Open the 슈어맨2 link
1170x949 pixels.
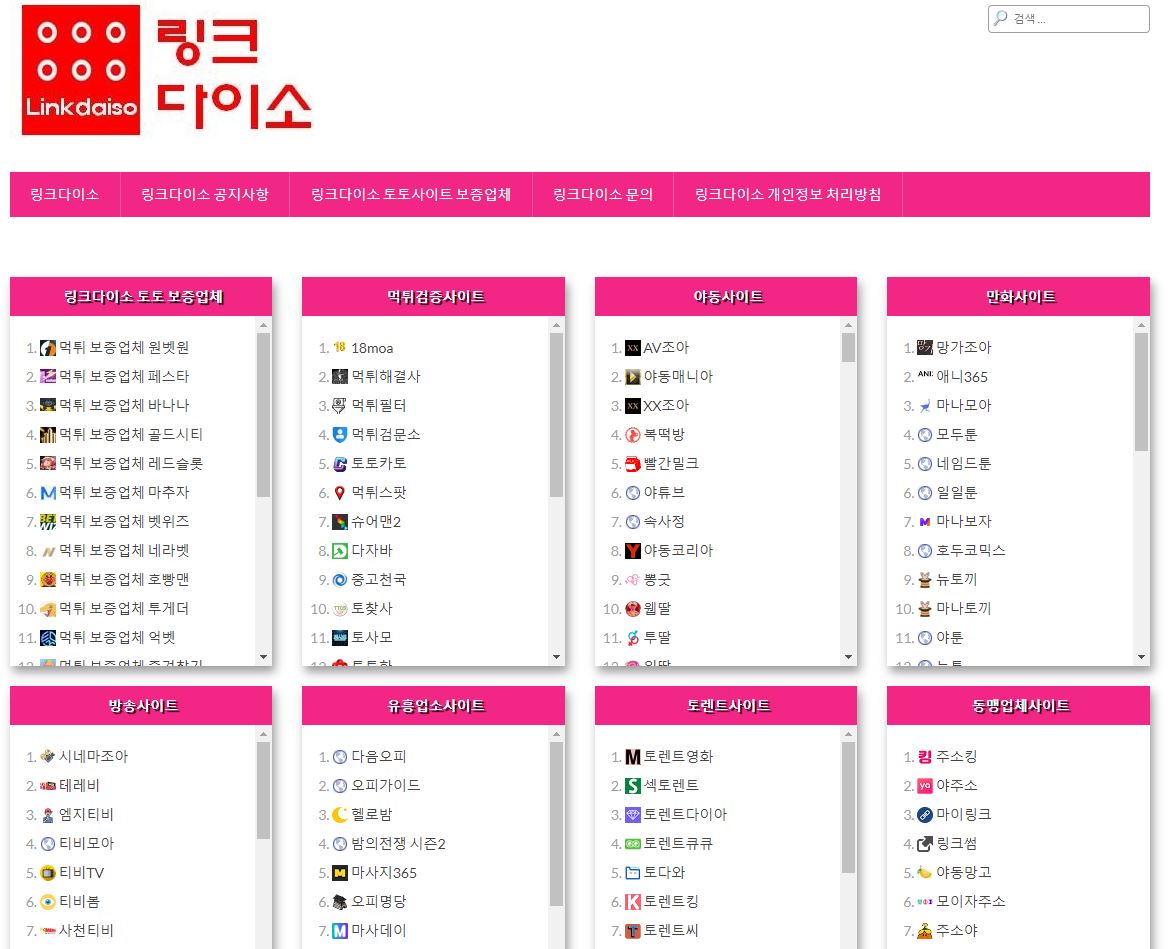pos(376,522)
